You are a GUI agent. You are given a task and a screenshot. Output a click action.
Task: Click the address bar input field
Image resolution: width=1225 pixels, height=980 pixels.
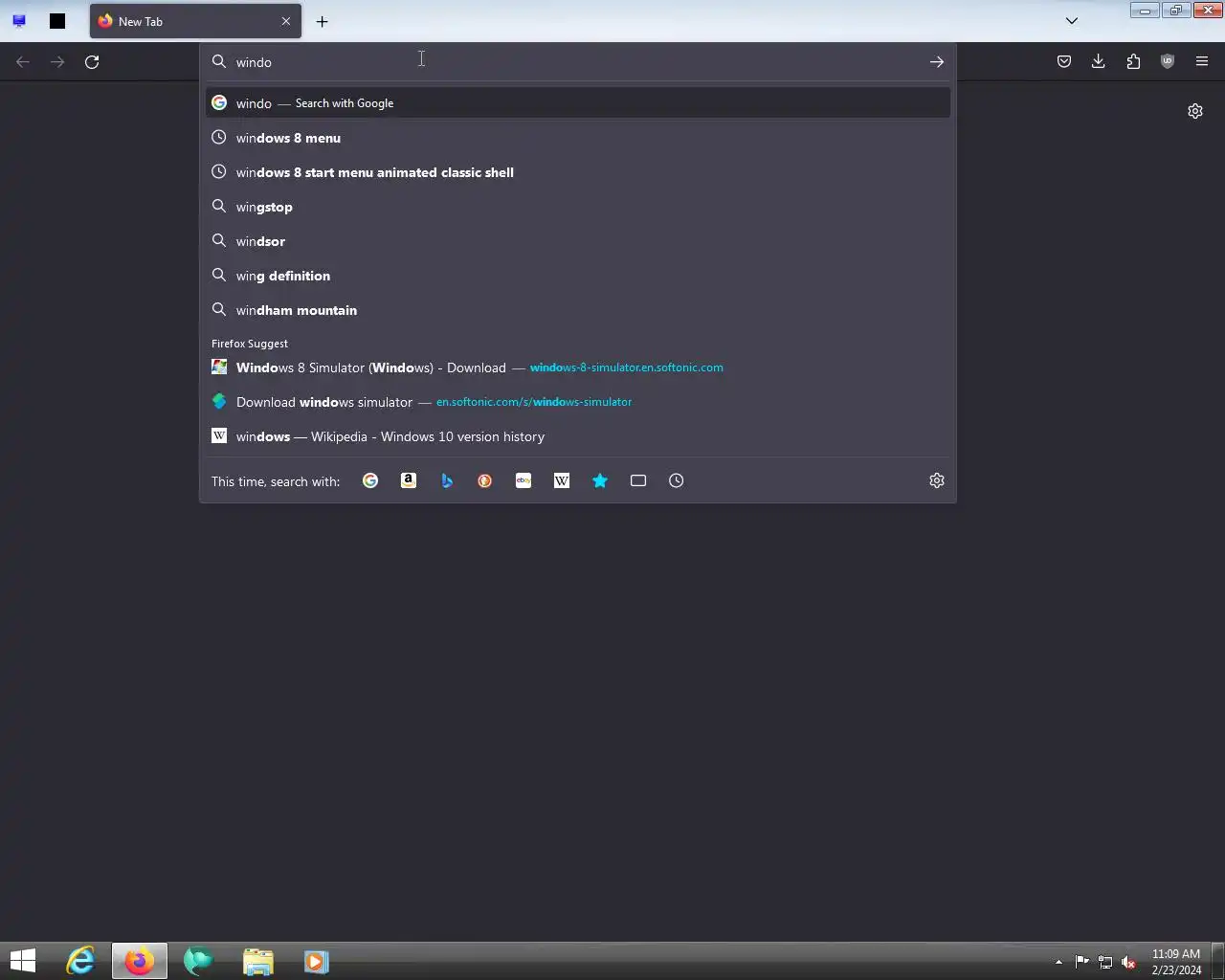point(578,62)
